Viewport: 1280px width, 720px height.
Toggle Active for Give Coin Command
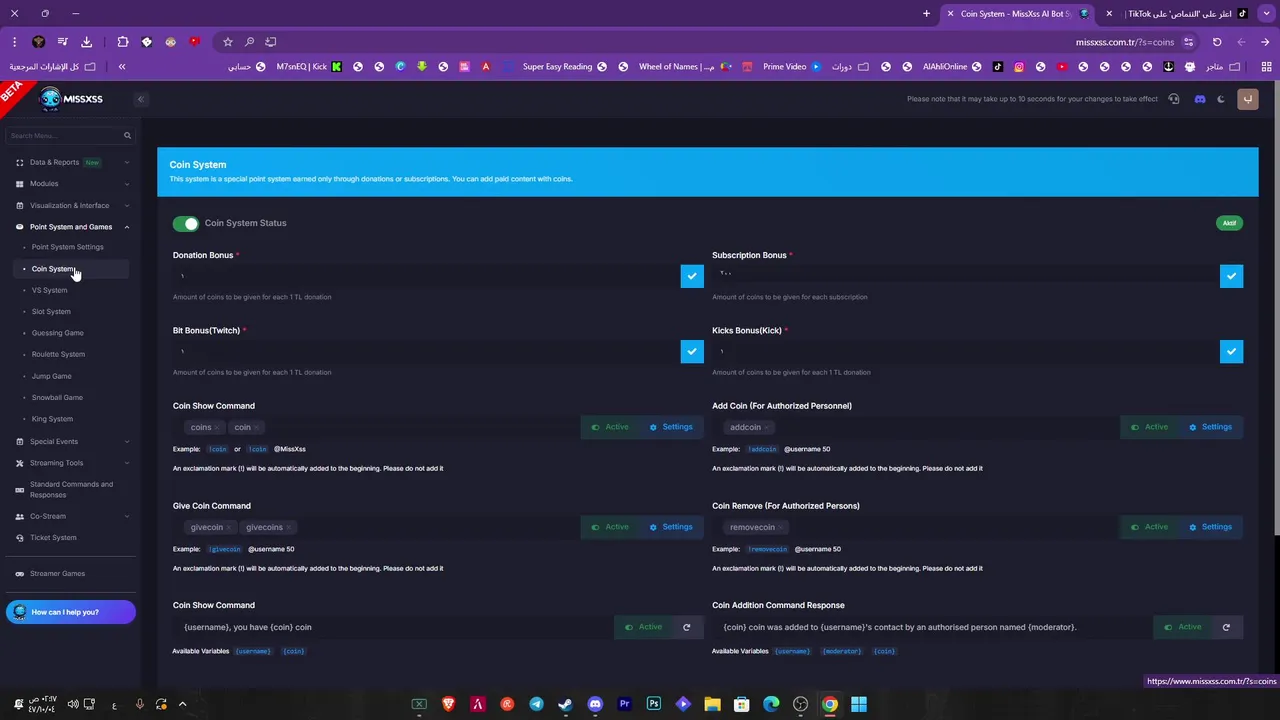(x=610, y=527)
